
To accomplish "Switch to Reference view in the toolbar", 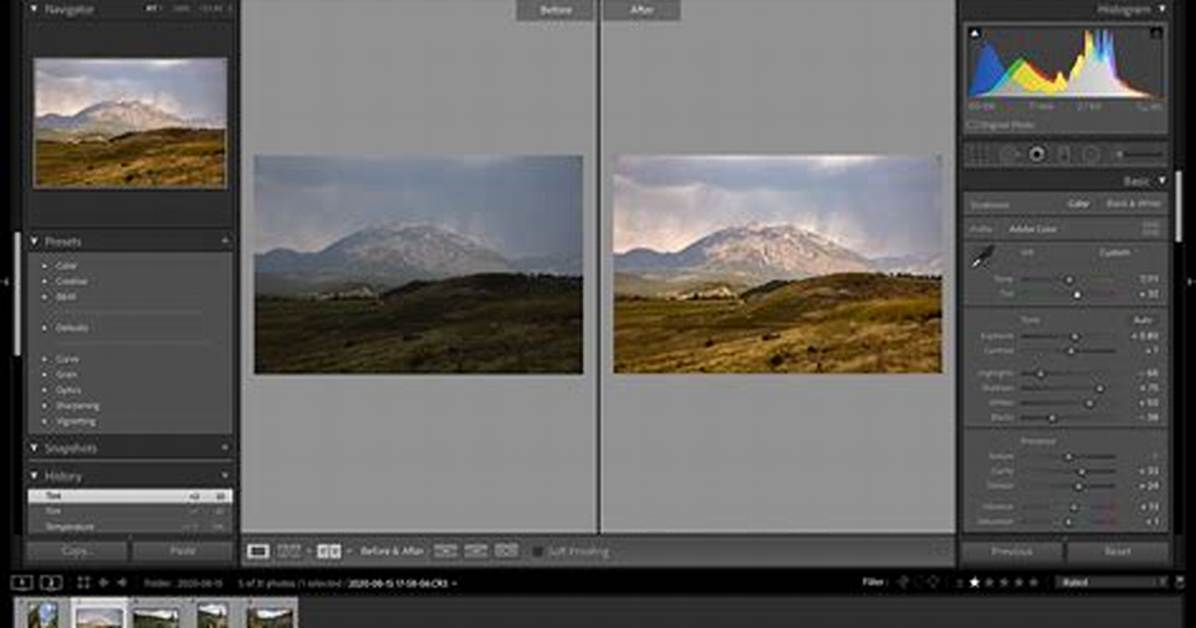I will (x=288, y=551).
